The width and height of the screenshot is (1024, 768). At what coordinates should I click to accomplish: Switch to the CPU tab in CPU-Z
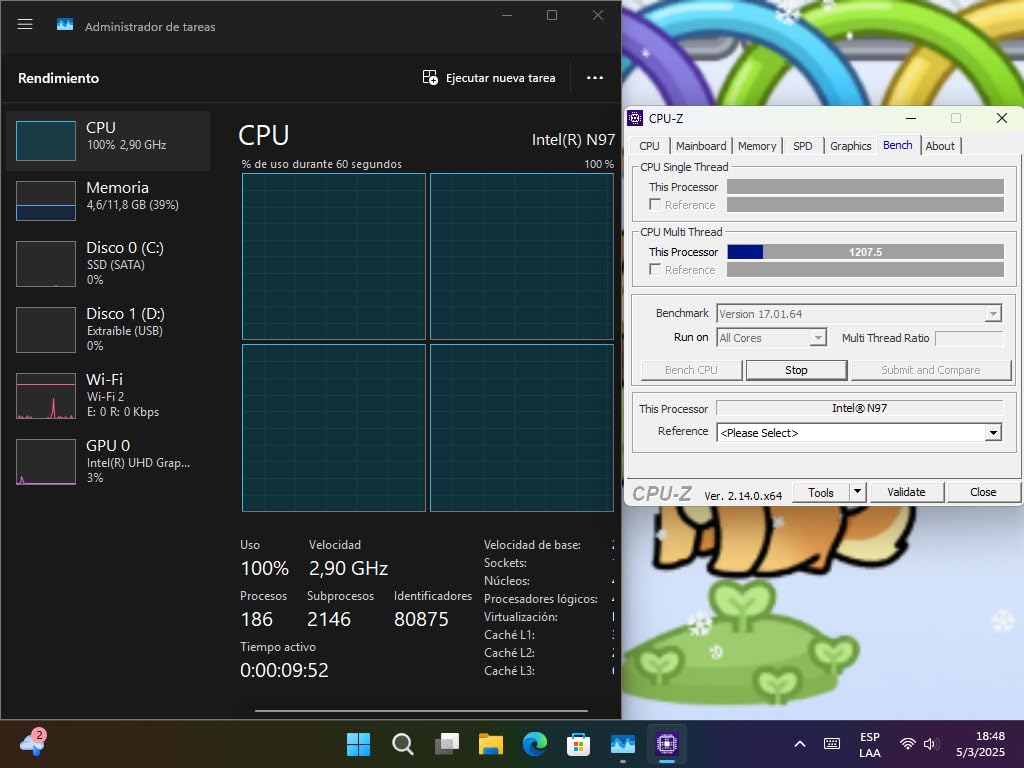coord(649,146)
